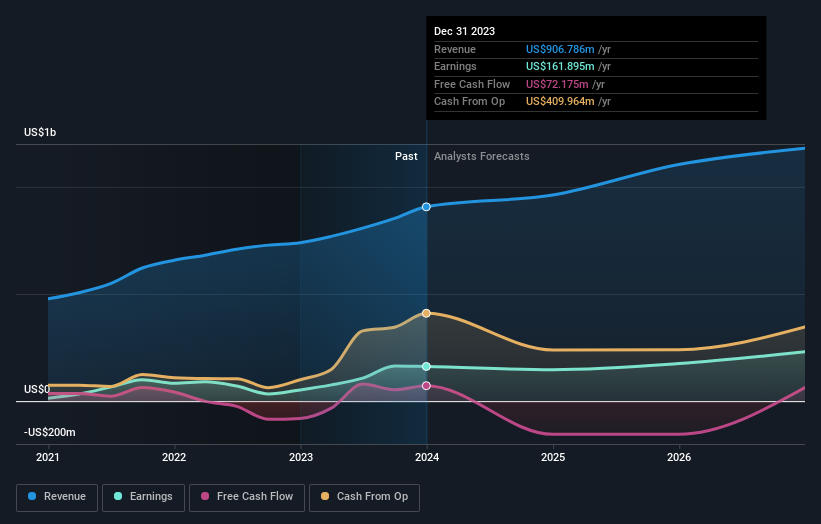Click the US$1b y-axis label
This screenshot has height=524, width=821.
coord(40,132)
